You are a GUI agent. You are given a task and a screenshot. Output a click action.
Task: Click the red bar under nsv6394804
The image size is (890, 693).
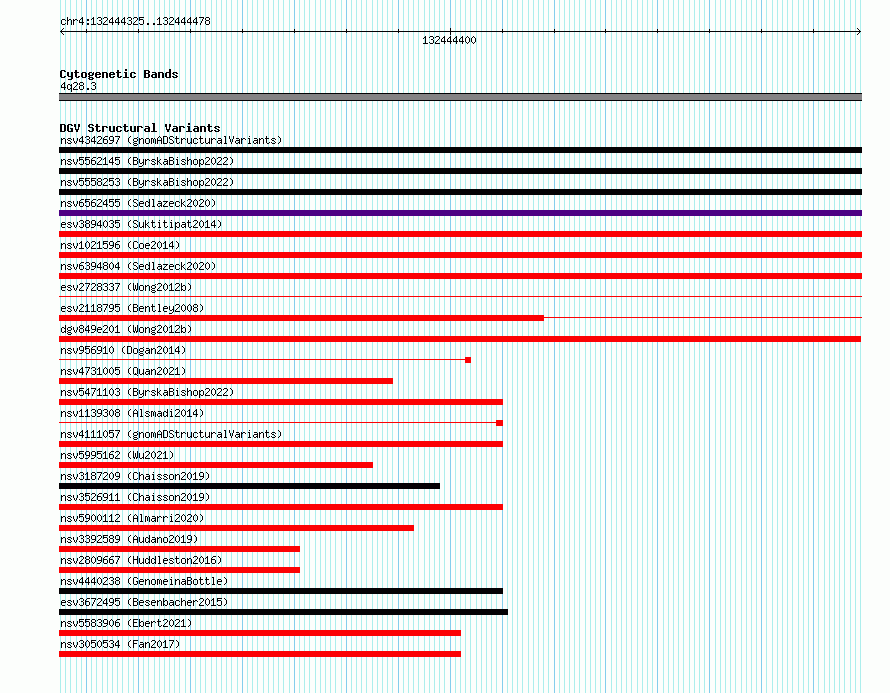[x=460, y=276]
